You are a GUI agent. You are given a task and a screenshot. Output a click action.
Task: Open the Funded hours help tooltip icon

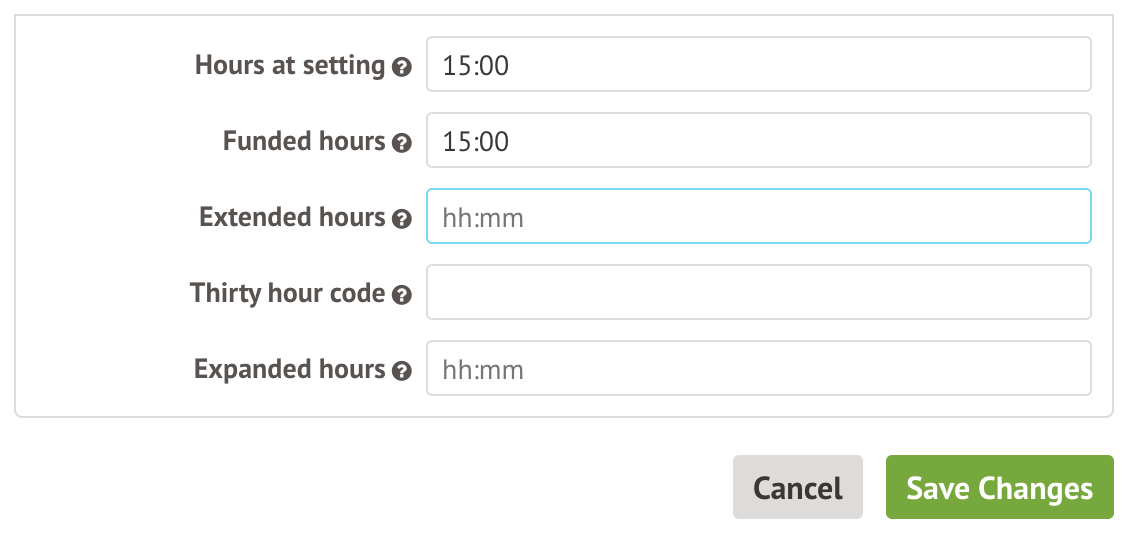point(402,143)
